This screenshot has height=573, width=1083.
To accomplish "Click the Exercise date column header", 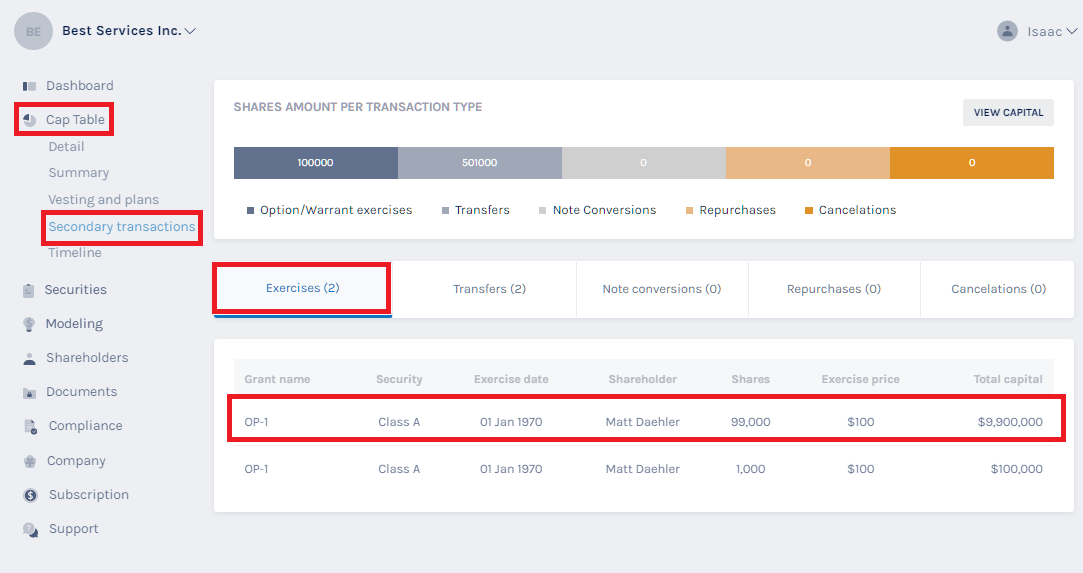I will (x=511, y=379).
